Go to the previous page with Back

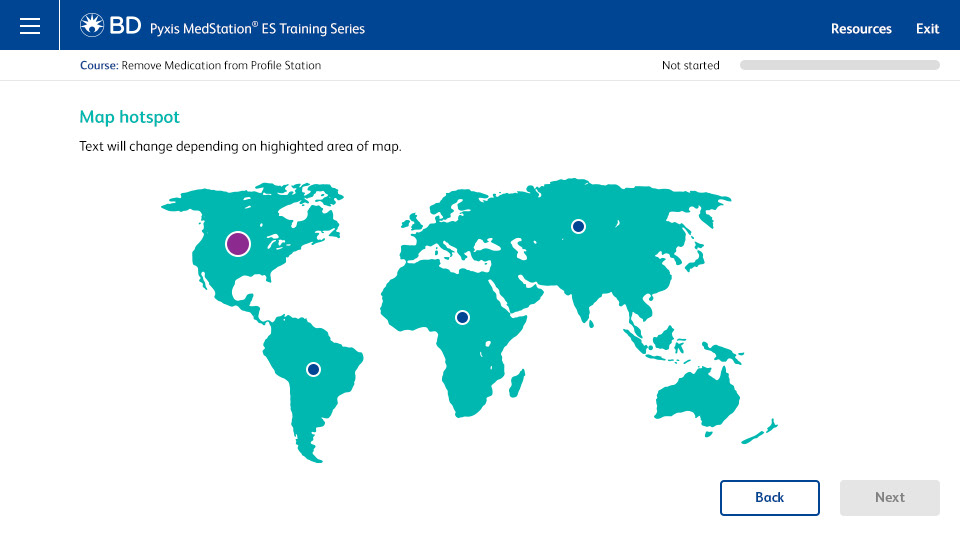770,497
